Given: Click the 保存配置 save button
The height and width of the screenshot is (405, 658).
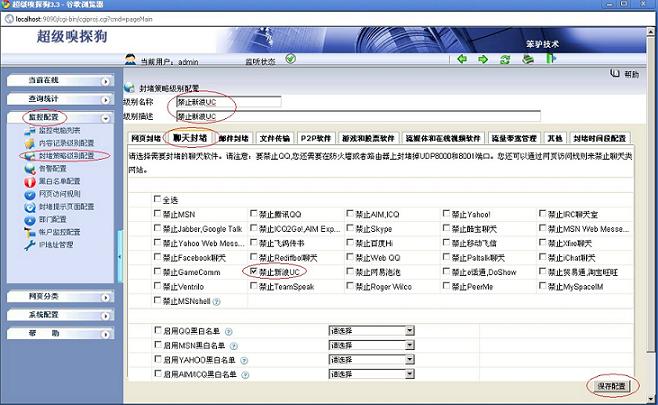Looking at the screenshot, I should 609,386.
